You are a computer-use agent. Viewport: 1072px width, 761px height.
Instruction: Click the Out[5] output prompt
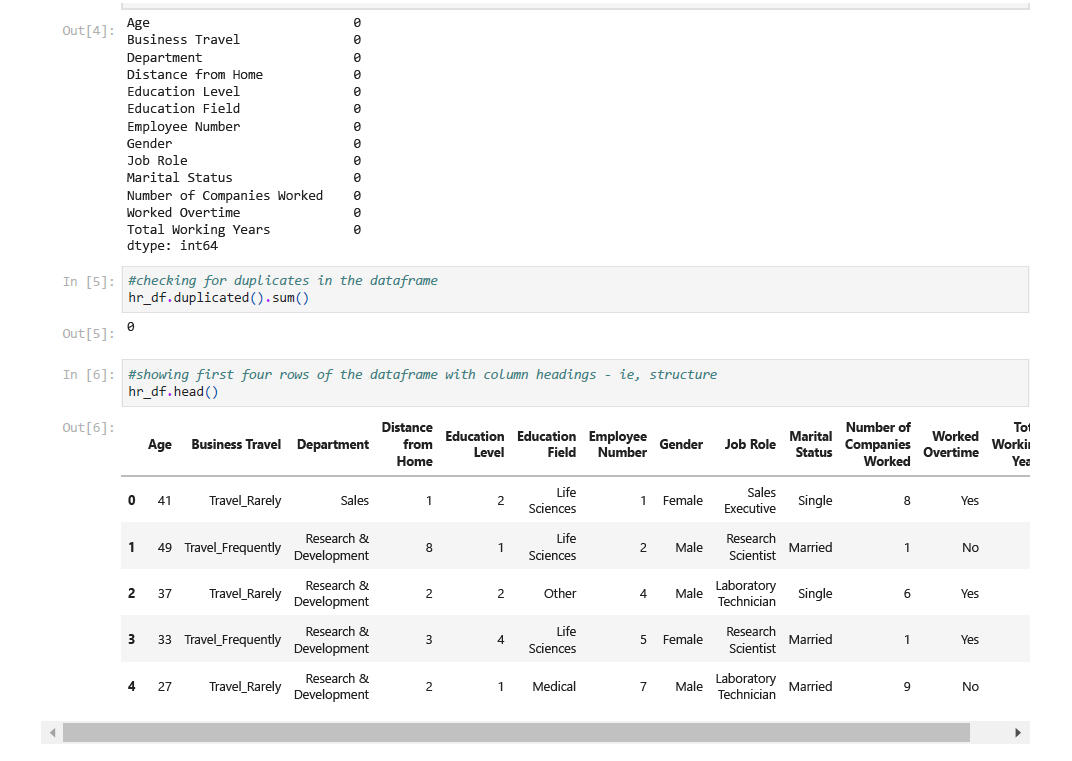point(88,334)
